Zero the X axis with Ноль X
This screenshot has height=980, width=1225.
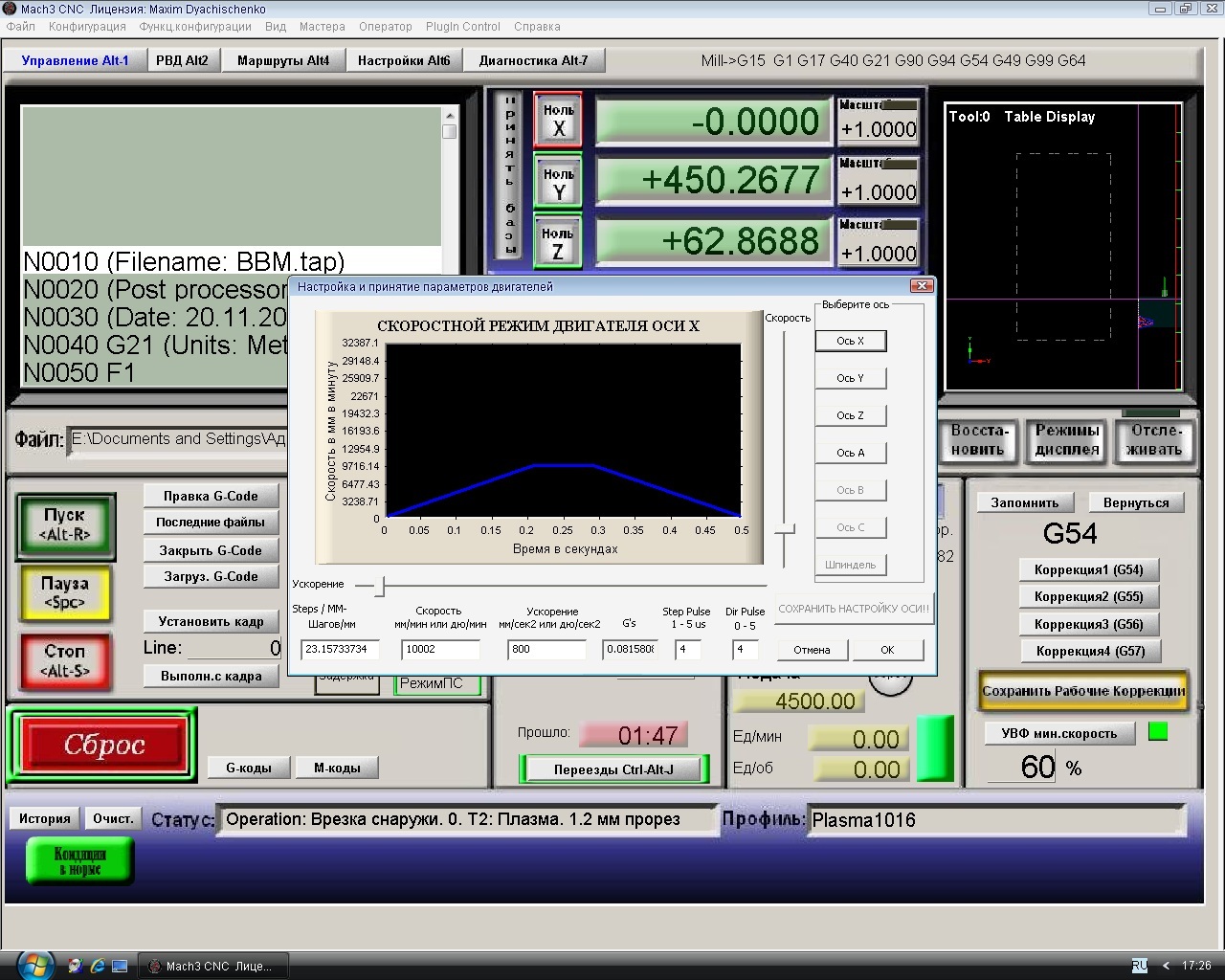pos(558,120)
